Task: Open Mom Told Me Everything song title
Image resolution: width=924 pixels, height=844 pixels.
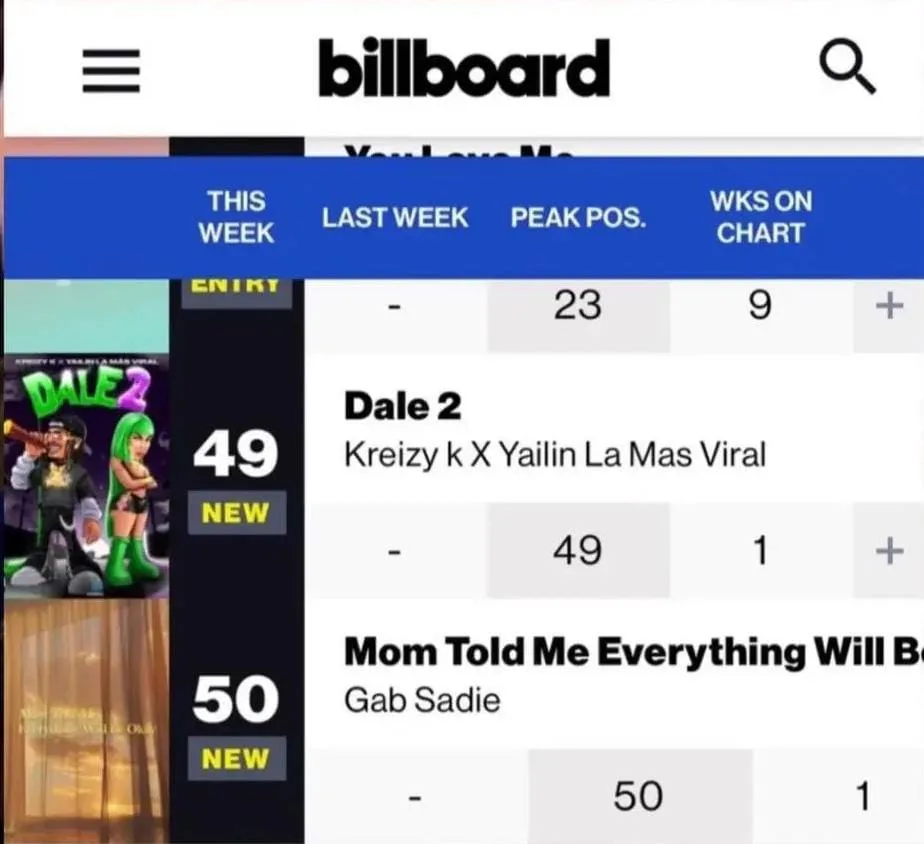Action: 633,652
